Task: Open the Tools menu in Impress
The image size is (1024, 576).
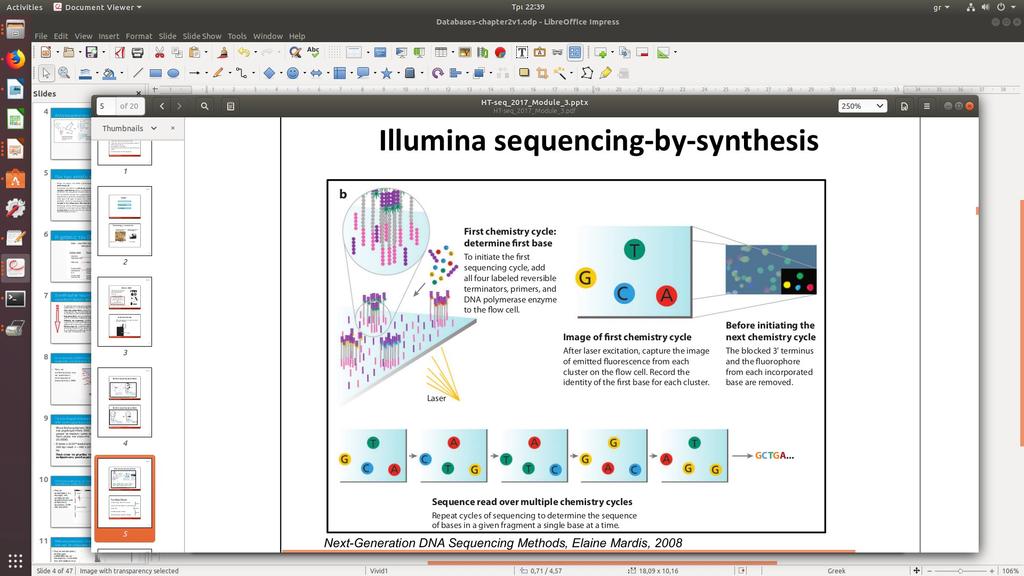Action: (237, 36)
